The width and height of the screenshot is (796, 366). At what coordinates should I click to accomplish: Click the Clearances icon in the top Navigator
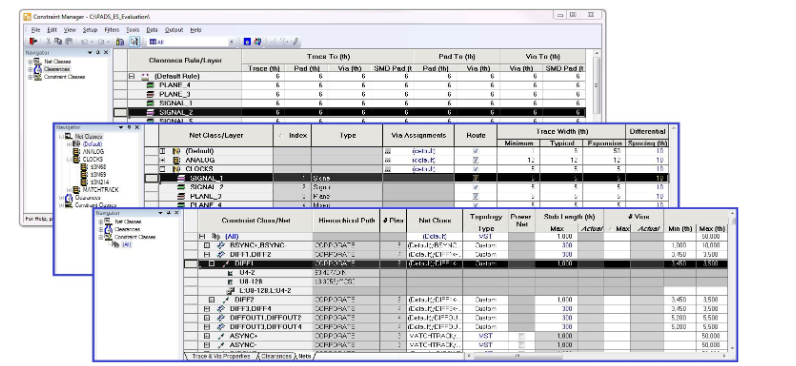pyautogui.click(x=37, y=69)
